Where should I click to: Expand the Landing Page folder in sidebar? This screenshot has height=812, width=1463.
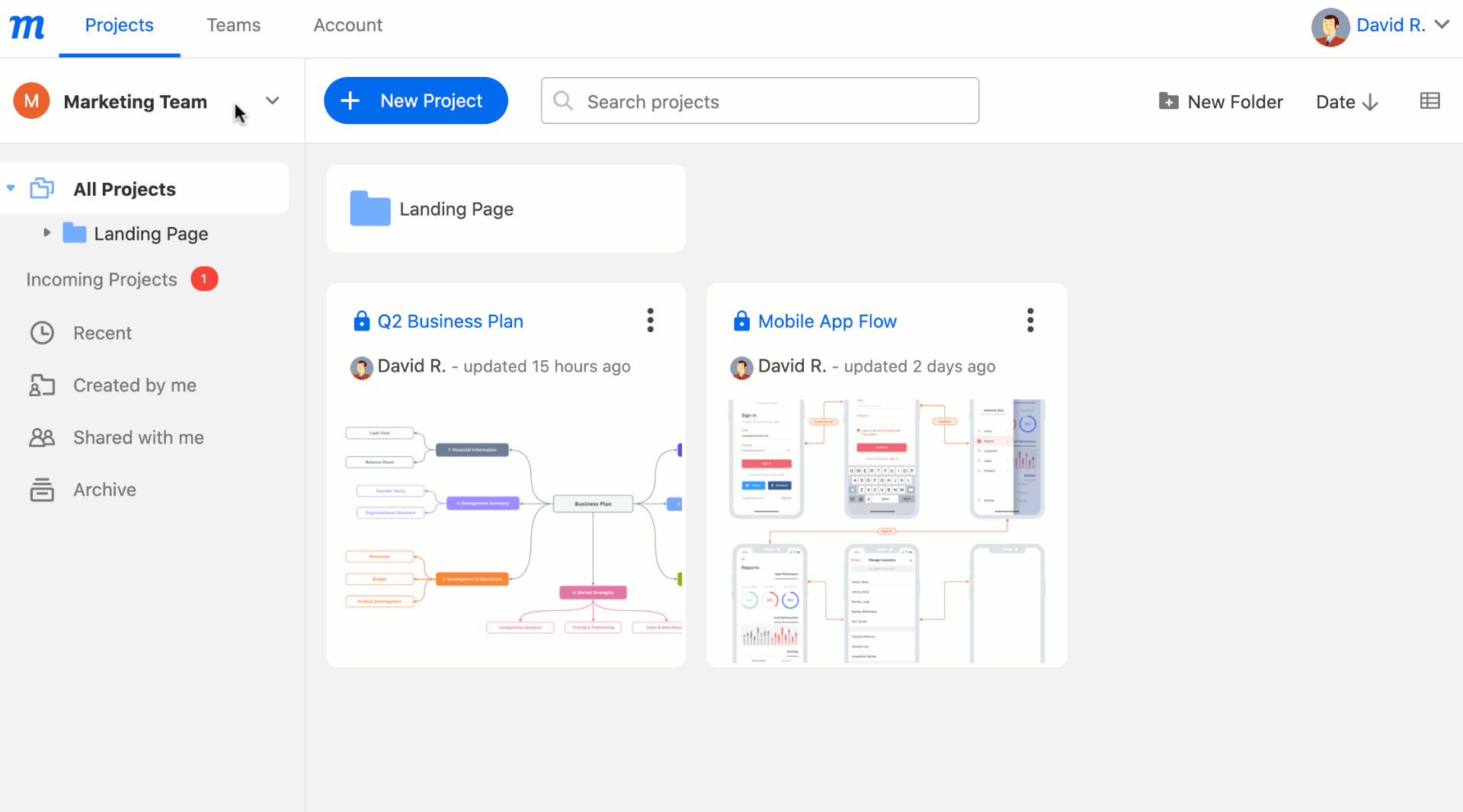(x=46, y=233)
